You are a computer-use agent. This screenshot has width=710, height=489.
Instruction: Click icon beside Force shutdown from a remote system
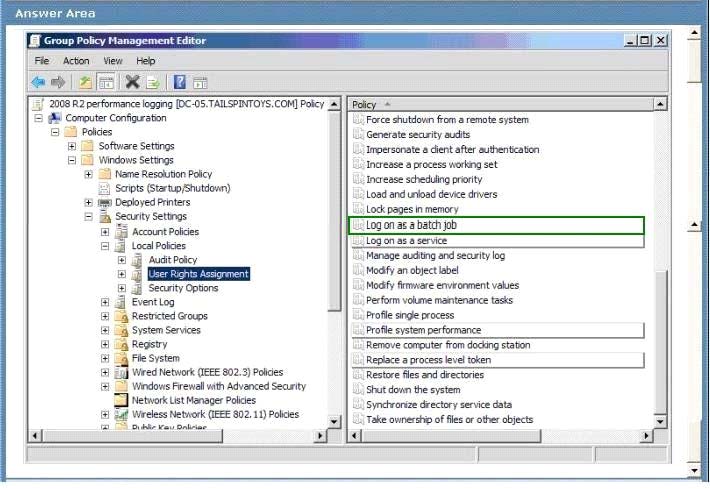(358, 120)
